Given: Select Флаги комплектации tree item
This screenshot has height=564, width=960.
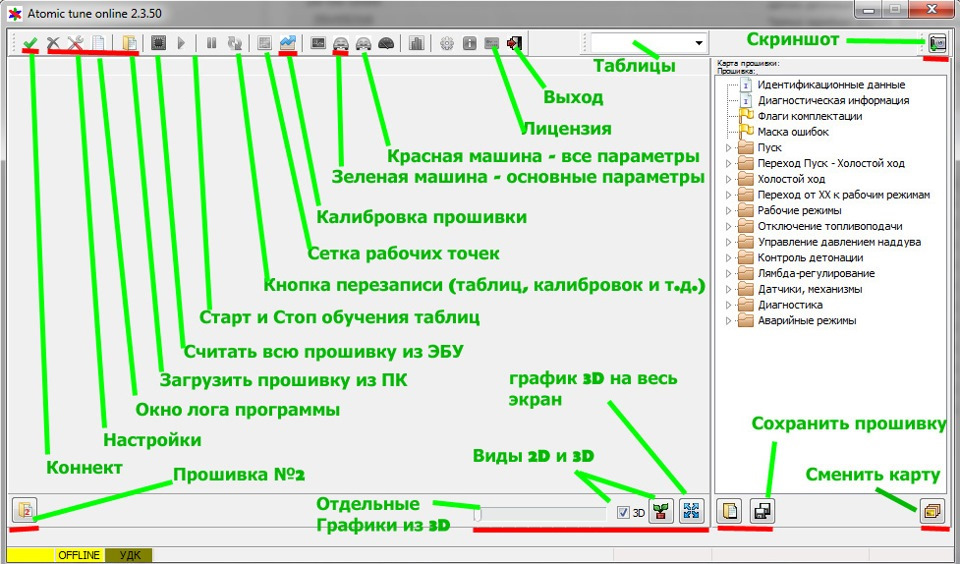Looking at the screenshot, I should pos(810,116).
